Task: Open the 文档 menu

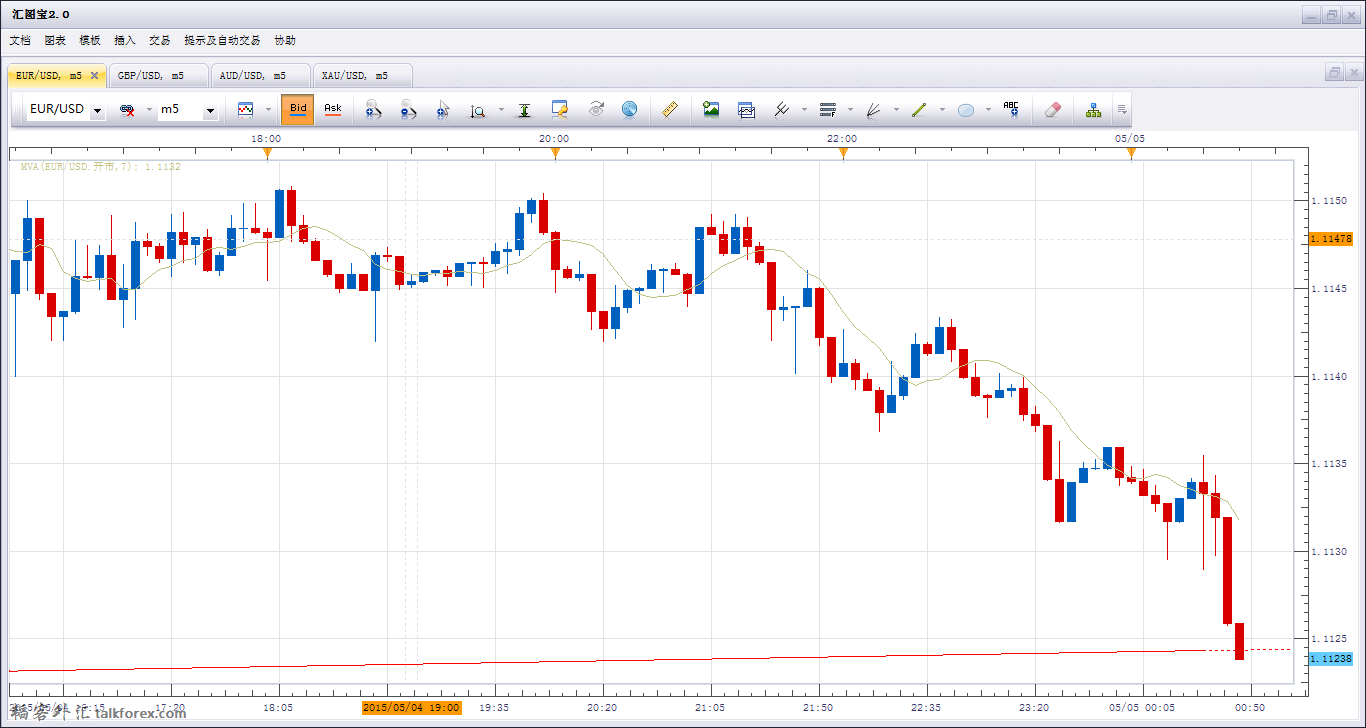Action: click(20, 41)
